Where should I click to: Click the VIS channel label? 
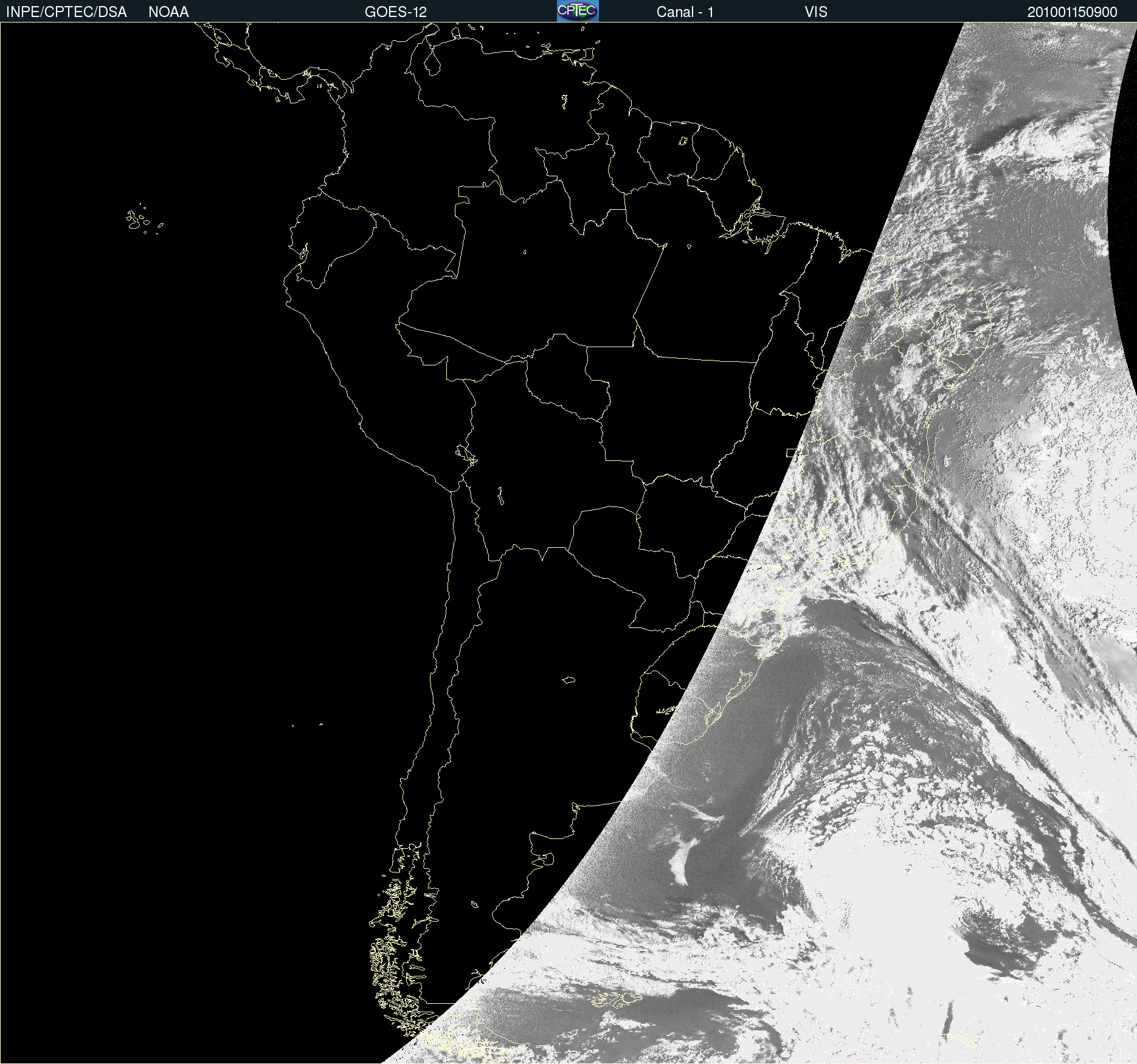[816, 12]
